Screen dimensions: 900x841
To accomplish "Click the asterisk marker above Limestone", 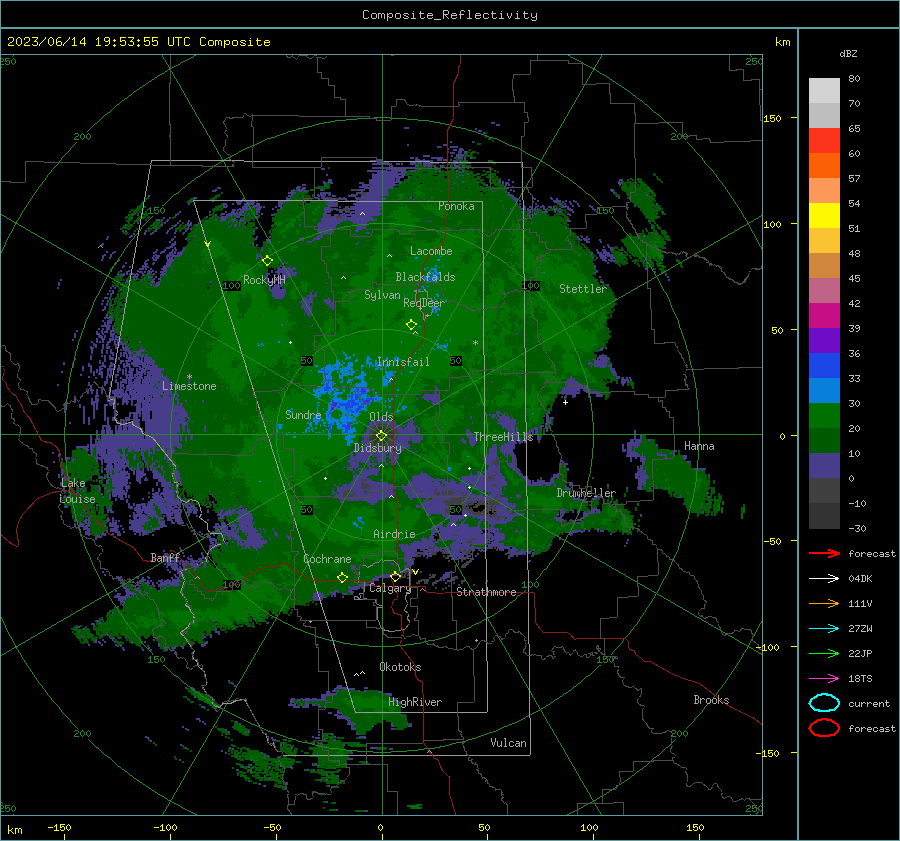I will 189,377.
